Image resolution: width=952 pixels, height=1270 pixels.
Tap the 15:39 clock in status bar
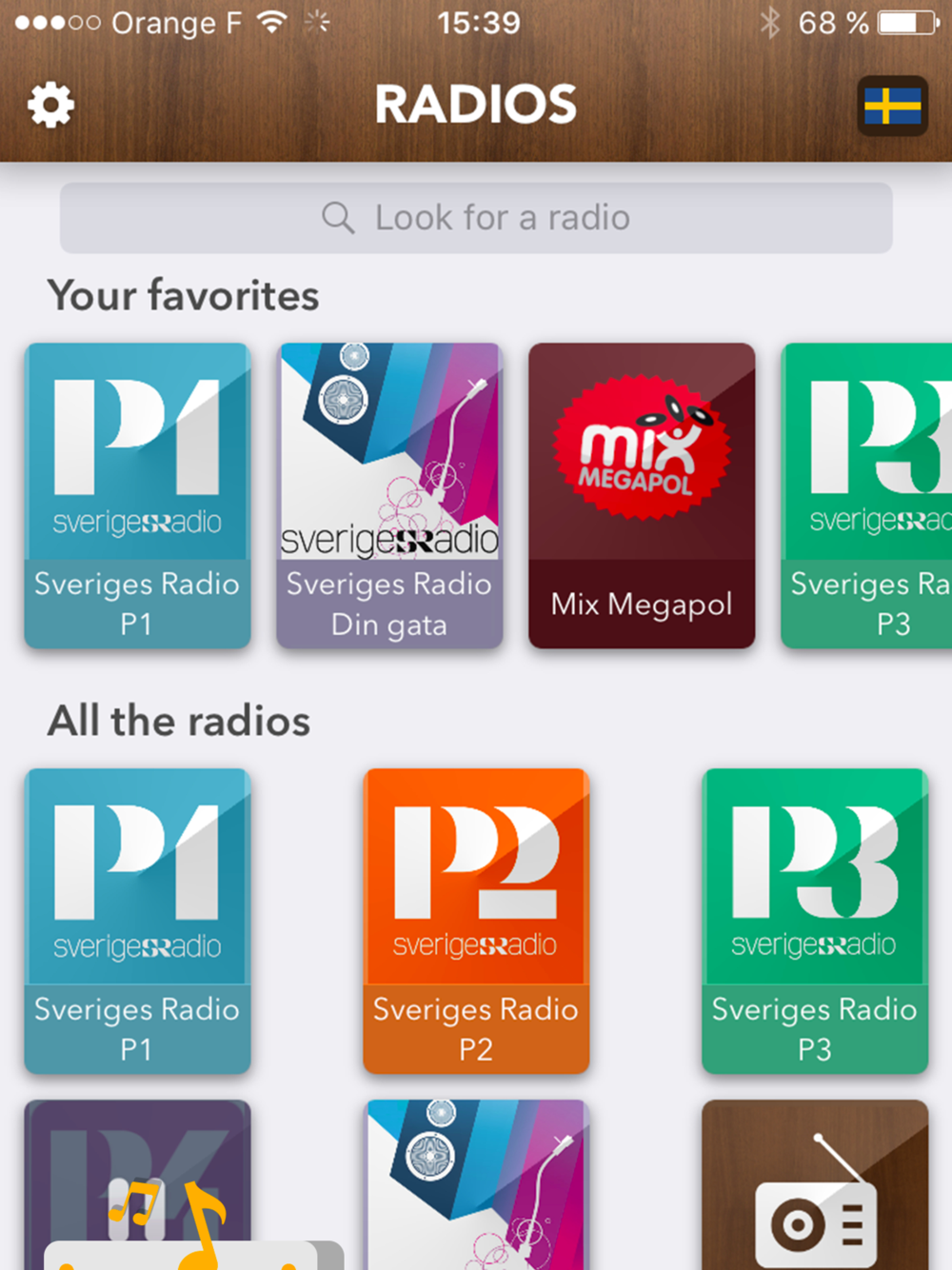coord(479,23)
